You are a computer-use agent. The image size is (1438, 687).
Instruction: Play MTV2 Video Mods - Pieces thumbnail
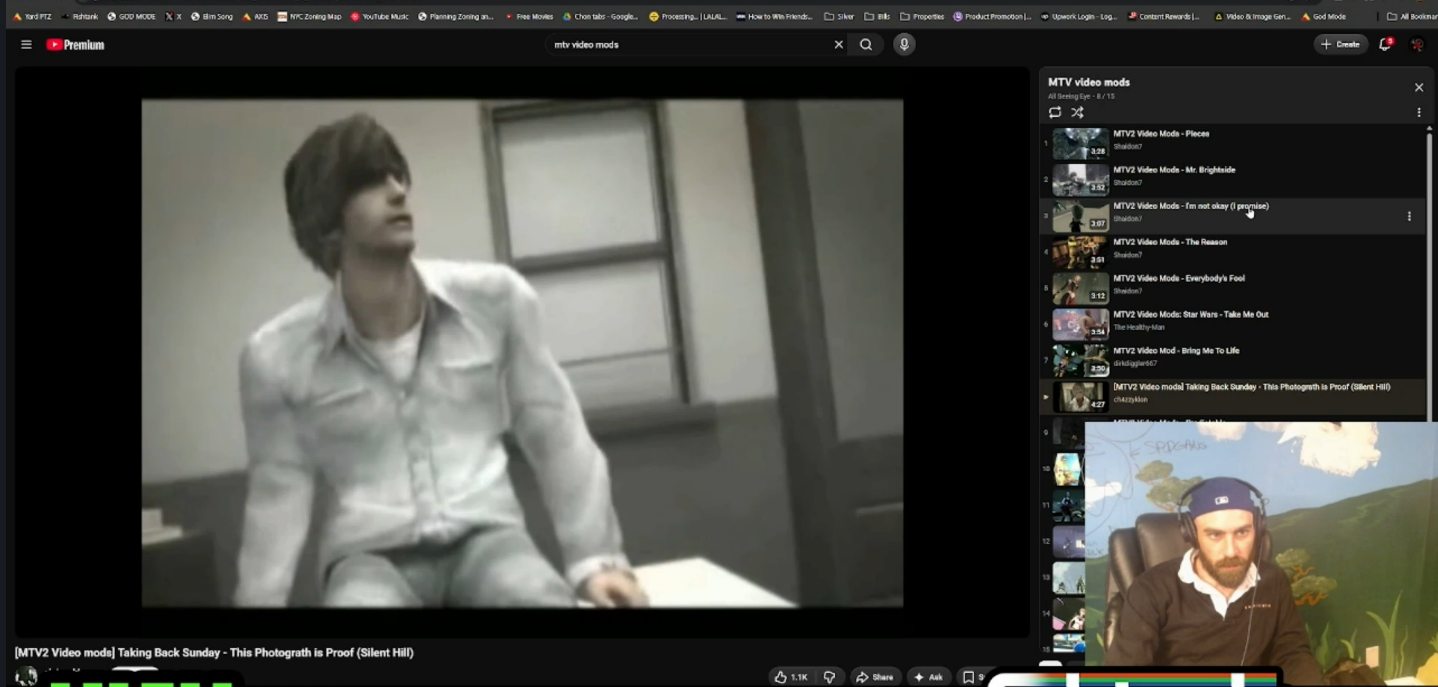click(1080, 143)
